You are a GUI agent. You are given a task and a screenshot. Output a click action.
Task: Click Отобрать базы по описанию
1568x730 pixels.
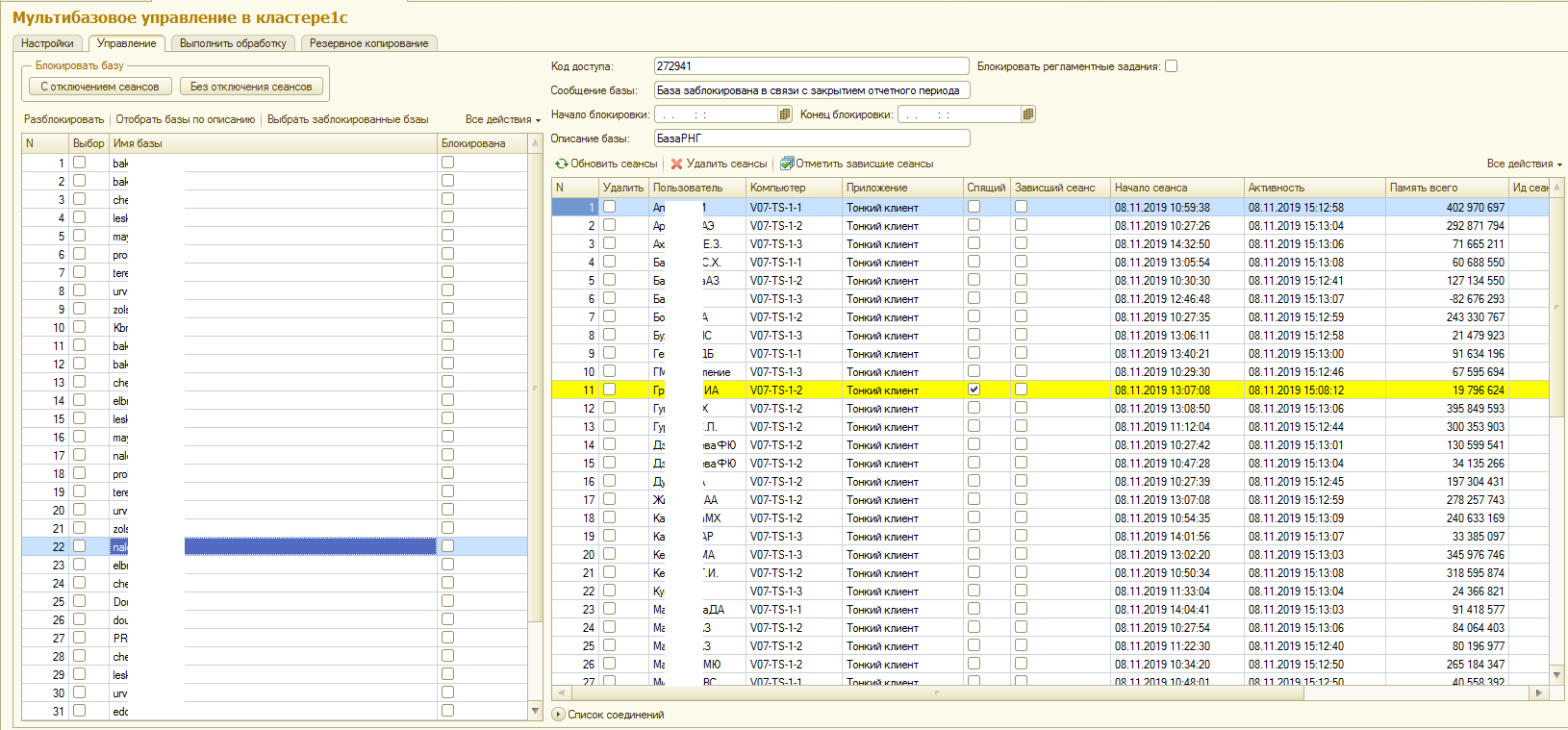click(x=186, y=119)
